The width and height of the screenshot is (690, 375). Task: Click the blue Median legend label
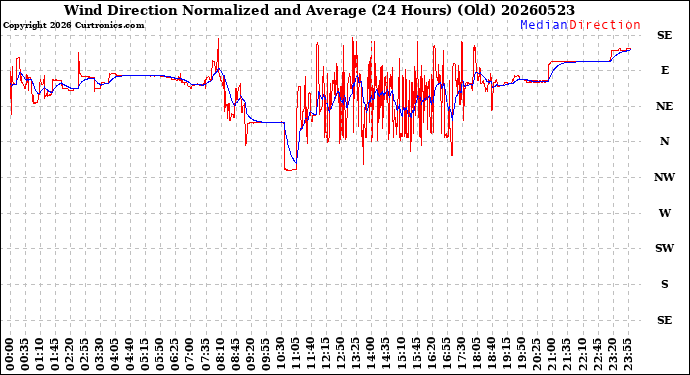pyautogui.click(x=544, y=25)
